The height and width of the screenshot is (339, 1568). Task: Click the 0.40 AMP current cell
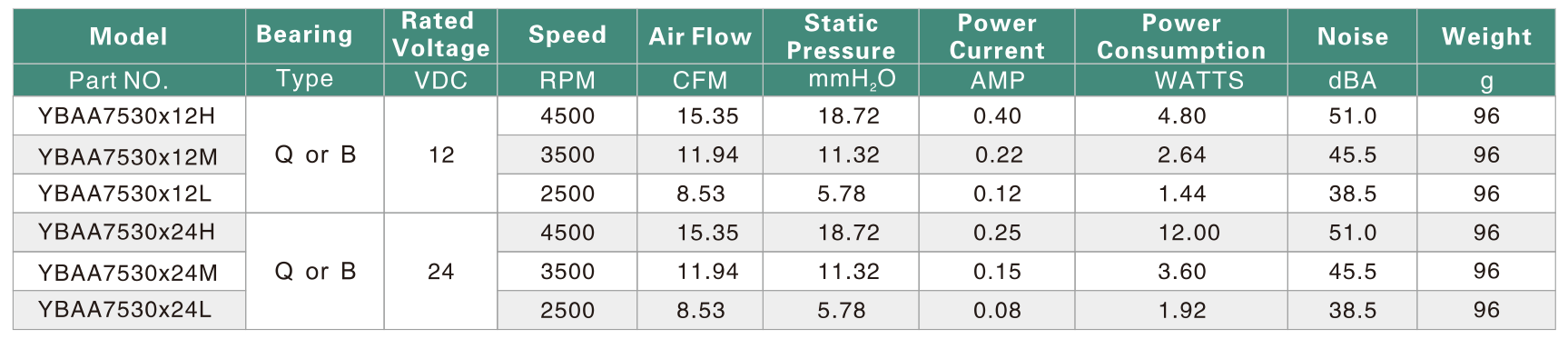click(x=997, y=116)
